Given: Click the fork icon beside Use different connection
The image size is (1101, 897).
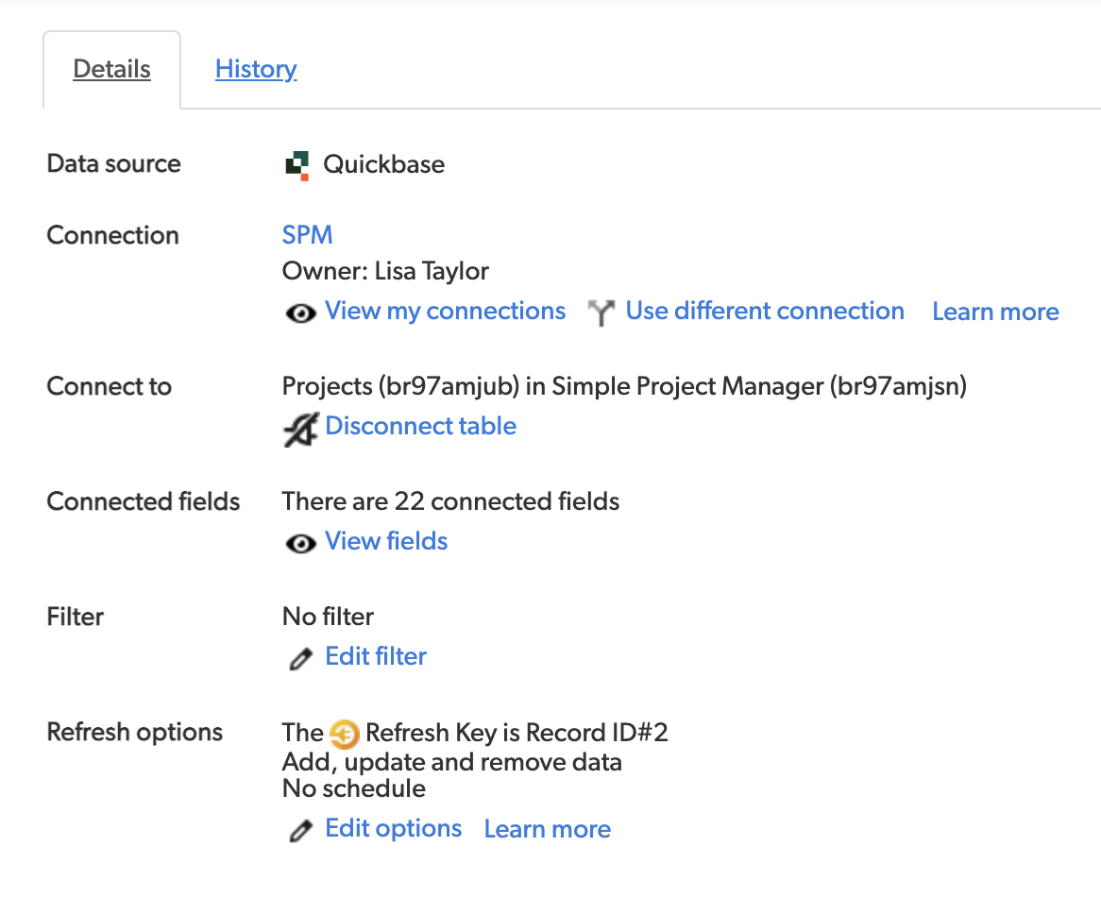Looking at the screenshot, I should pyautogui.click(x=601, y=313).
